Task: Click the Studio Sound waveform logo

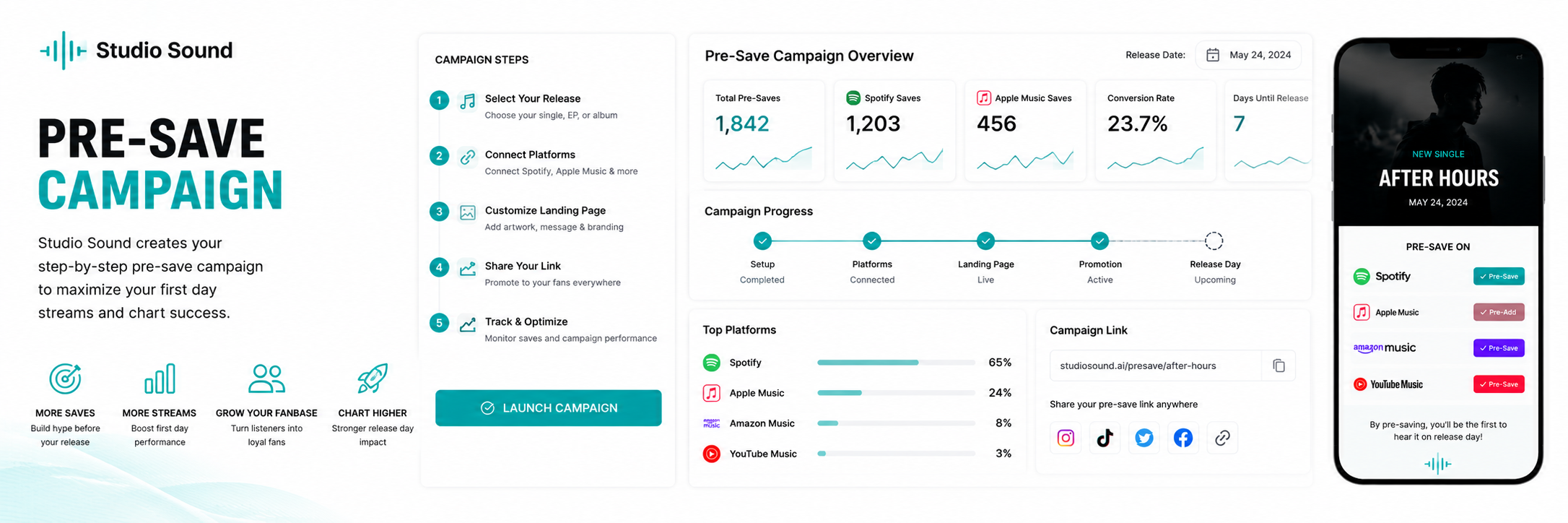Action: point(64,51)
